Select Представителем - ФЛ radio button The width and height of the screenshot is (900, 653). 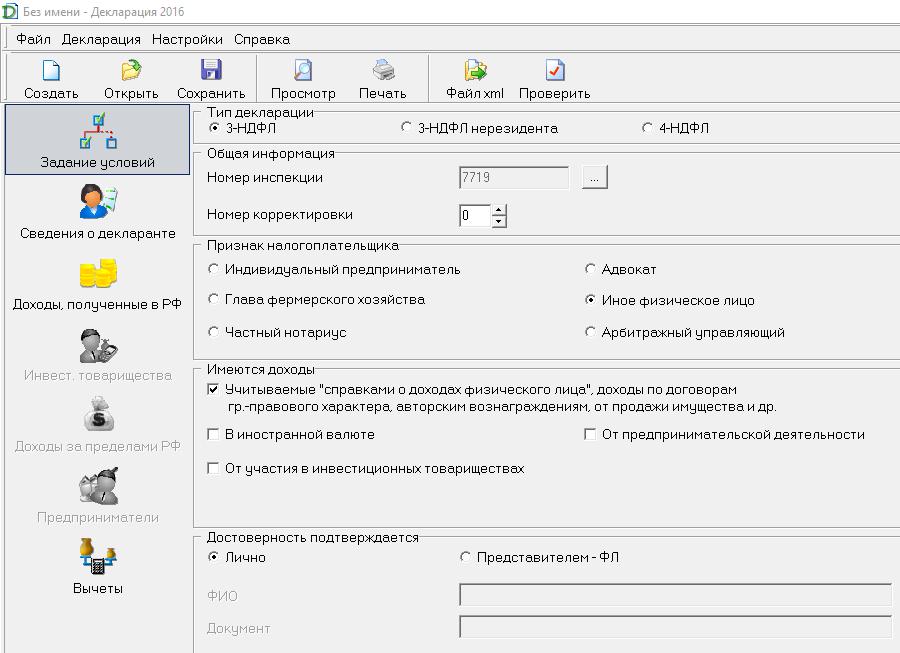[x=465, y=557]
